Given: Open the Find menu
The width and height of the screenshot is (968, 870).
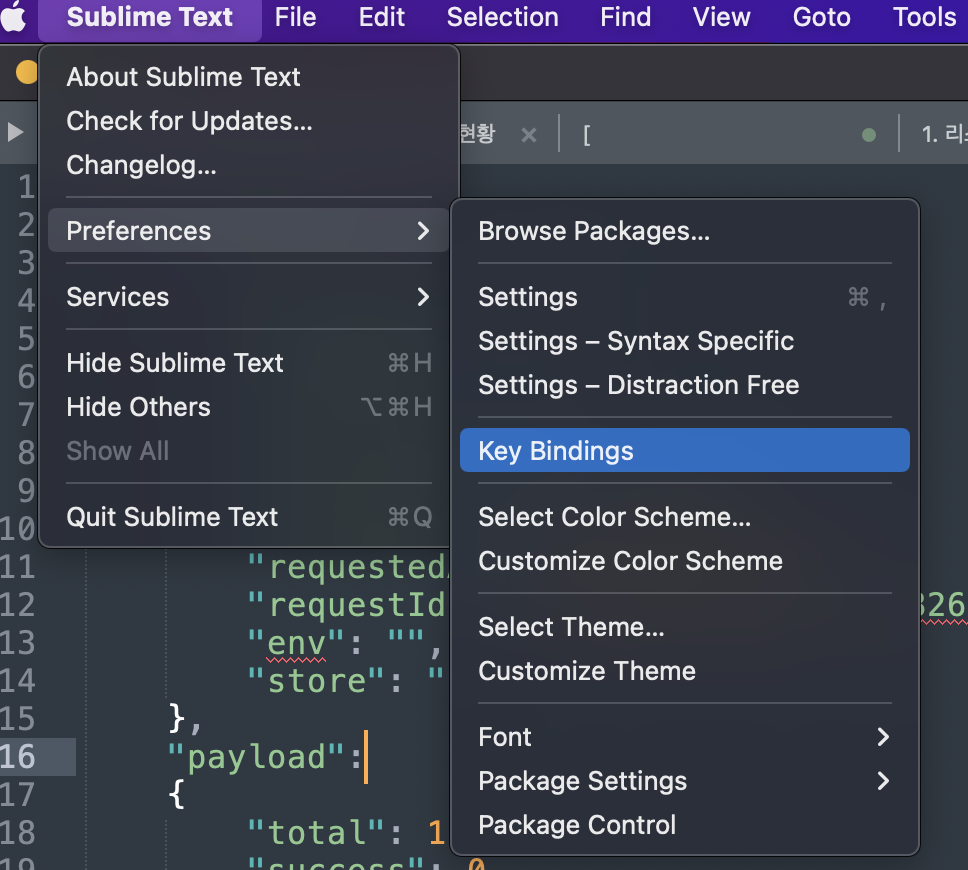Looking at the screenshot, I should (625, 17).
